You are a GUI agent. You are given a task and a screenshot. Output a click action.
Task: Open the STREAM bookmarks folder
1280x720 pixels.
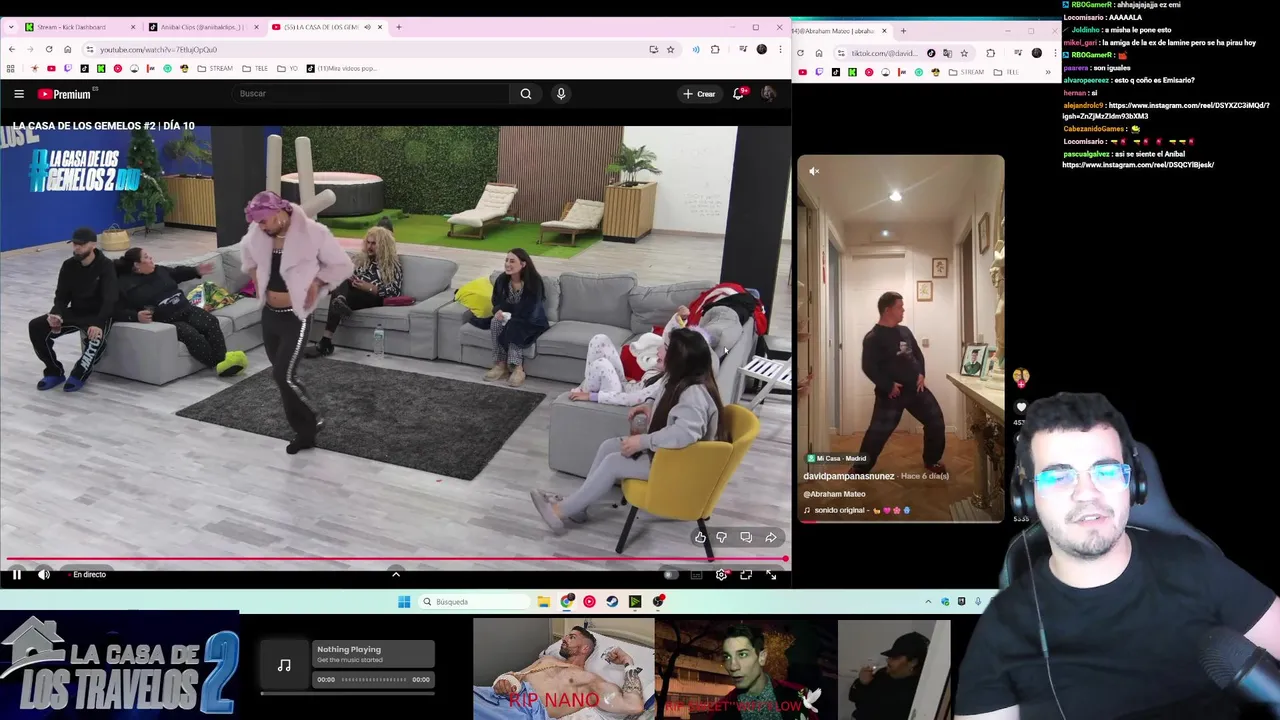215,69
